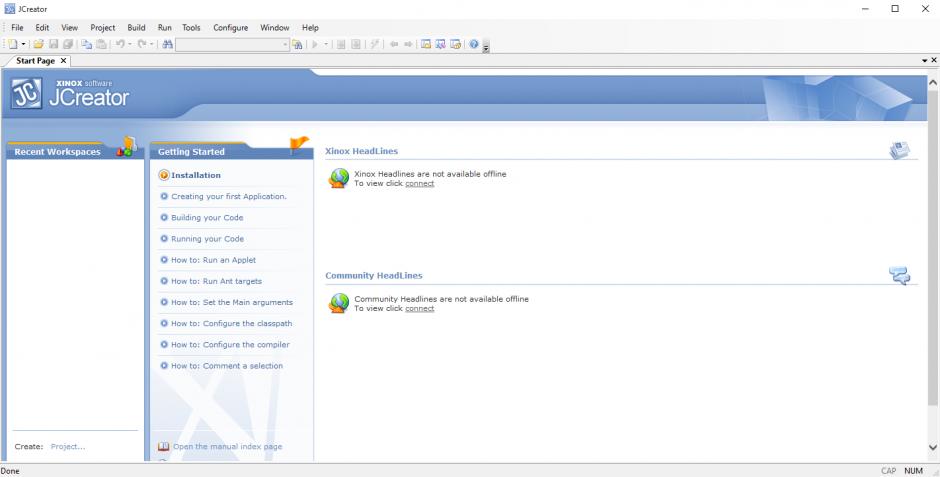The width and height of the screenshot is (940, 477).
Task: Click the globe icon under Community HeadLines
Action: [339, 303]
